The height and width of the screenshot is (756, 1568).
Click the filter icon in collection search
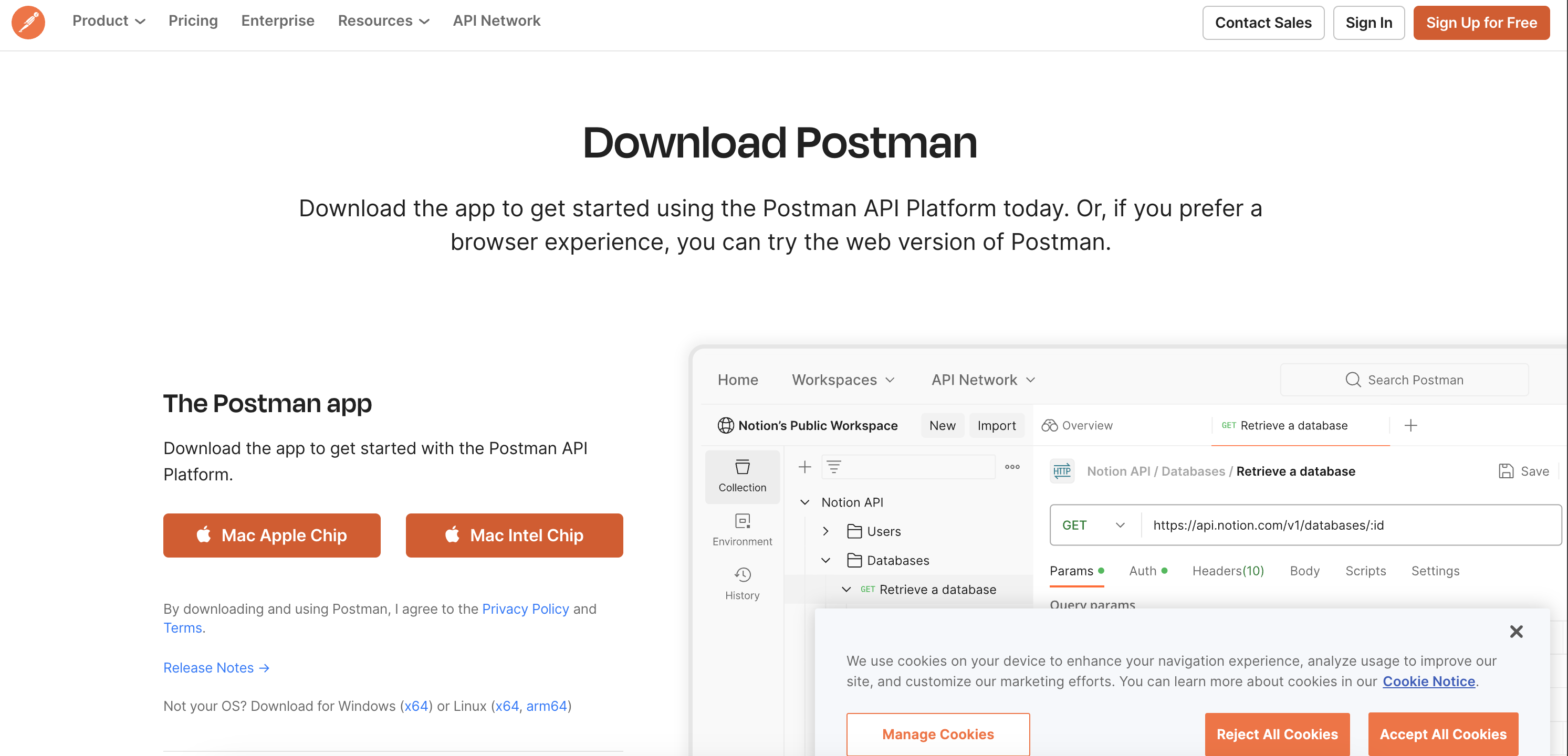(x=833, y=467)
